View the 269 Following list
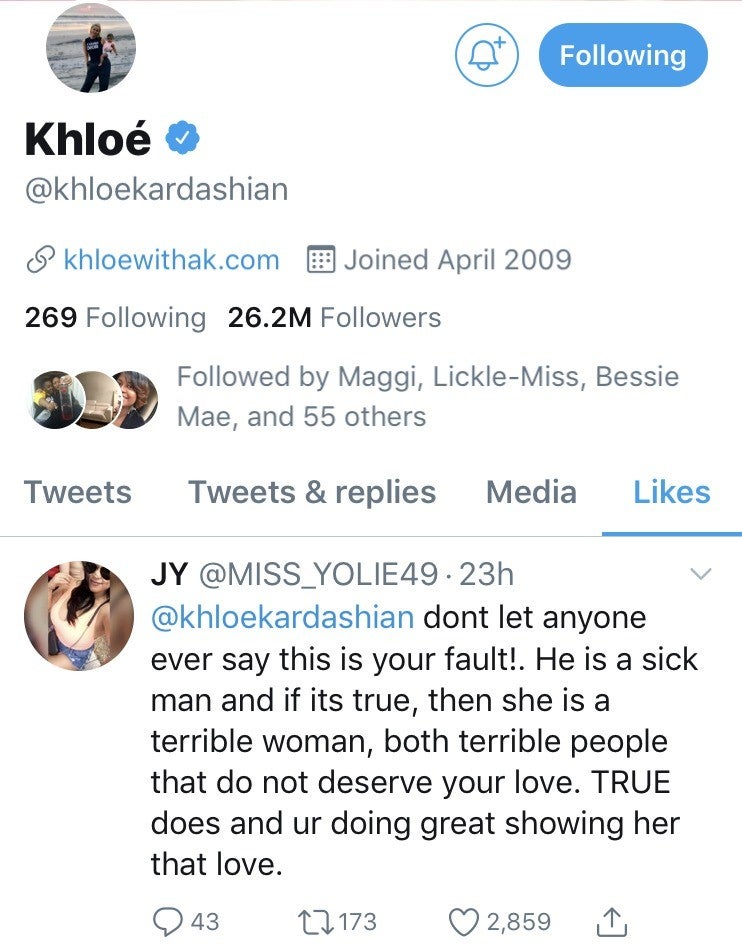Viewport: 742px width, 950px height. [115, 318]
